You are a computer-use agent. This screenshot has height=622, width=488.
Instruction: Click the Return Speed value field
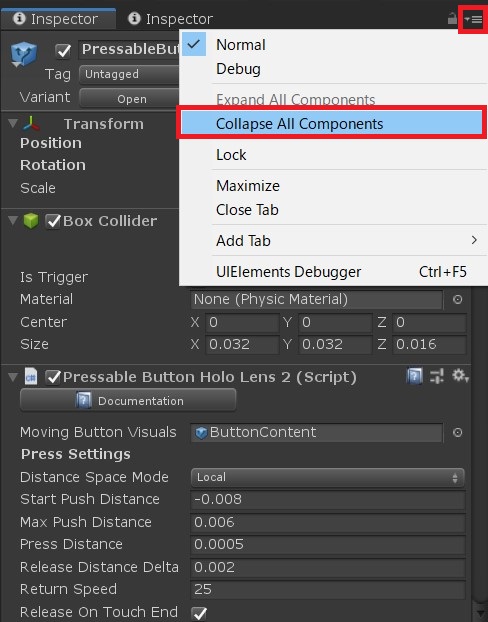pyautogui.click(x=327, y=590)
